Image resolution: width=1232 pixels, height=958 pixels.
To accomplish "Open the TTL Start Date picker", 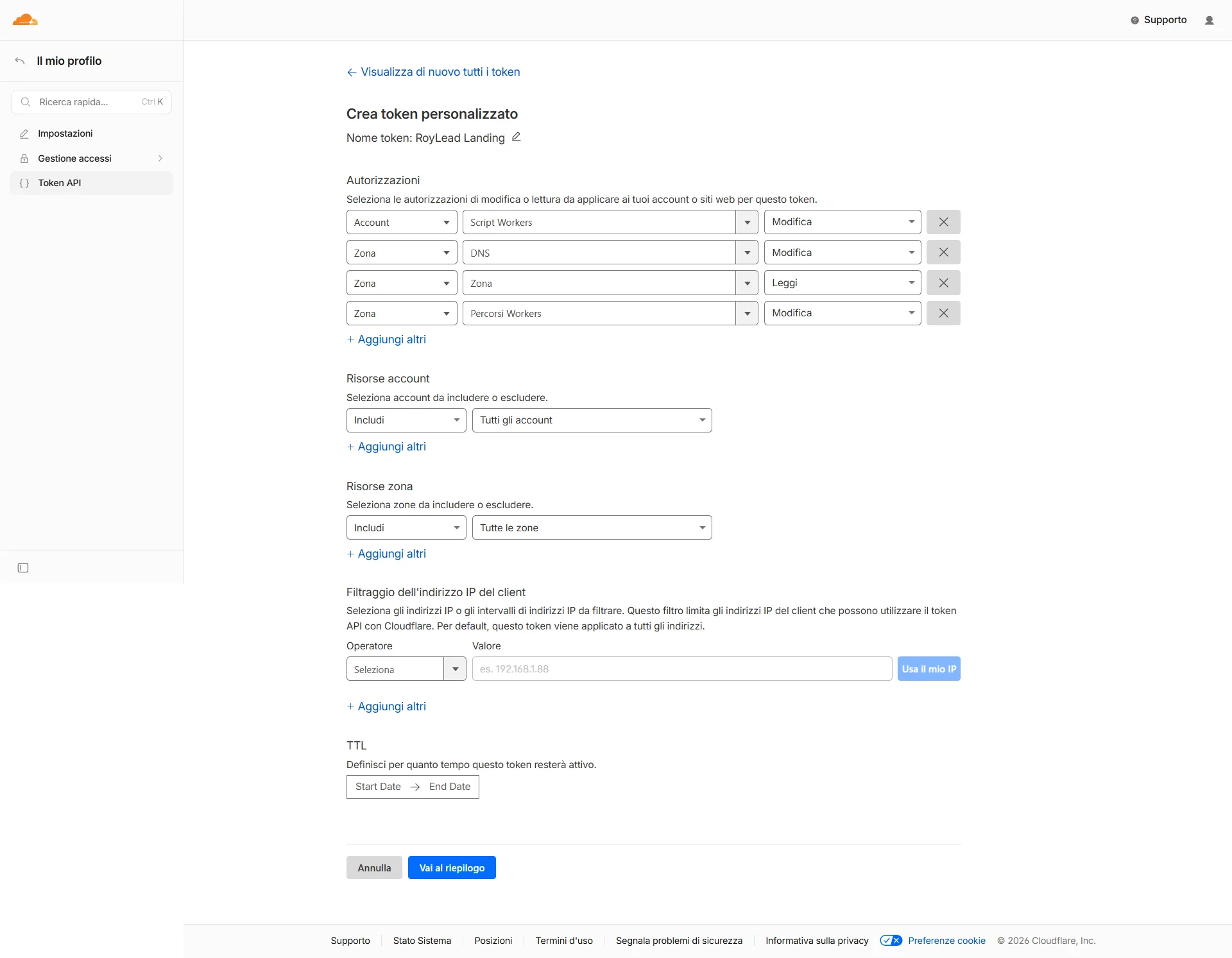I will [378, 787].
